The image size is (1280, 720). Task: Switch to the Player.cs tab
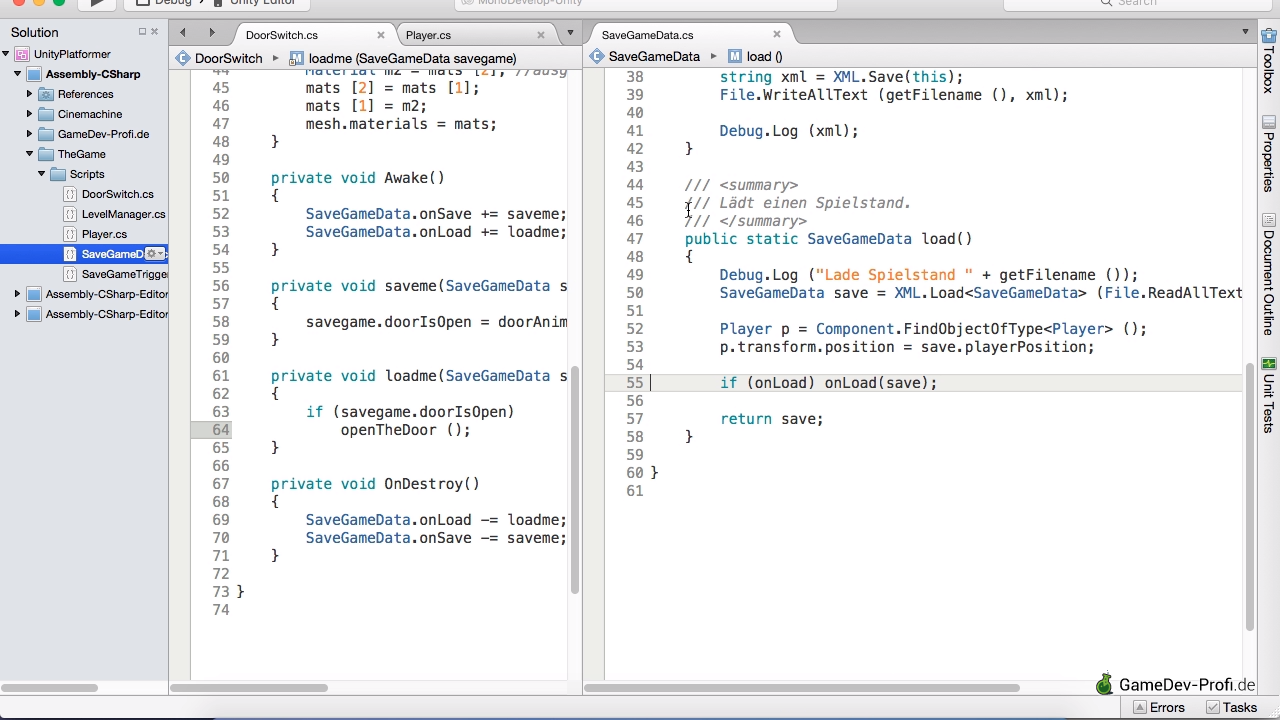click(x=428, y=35)
